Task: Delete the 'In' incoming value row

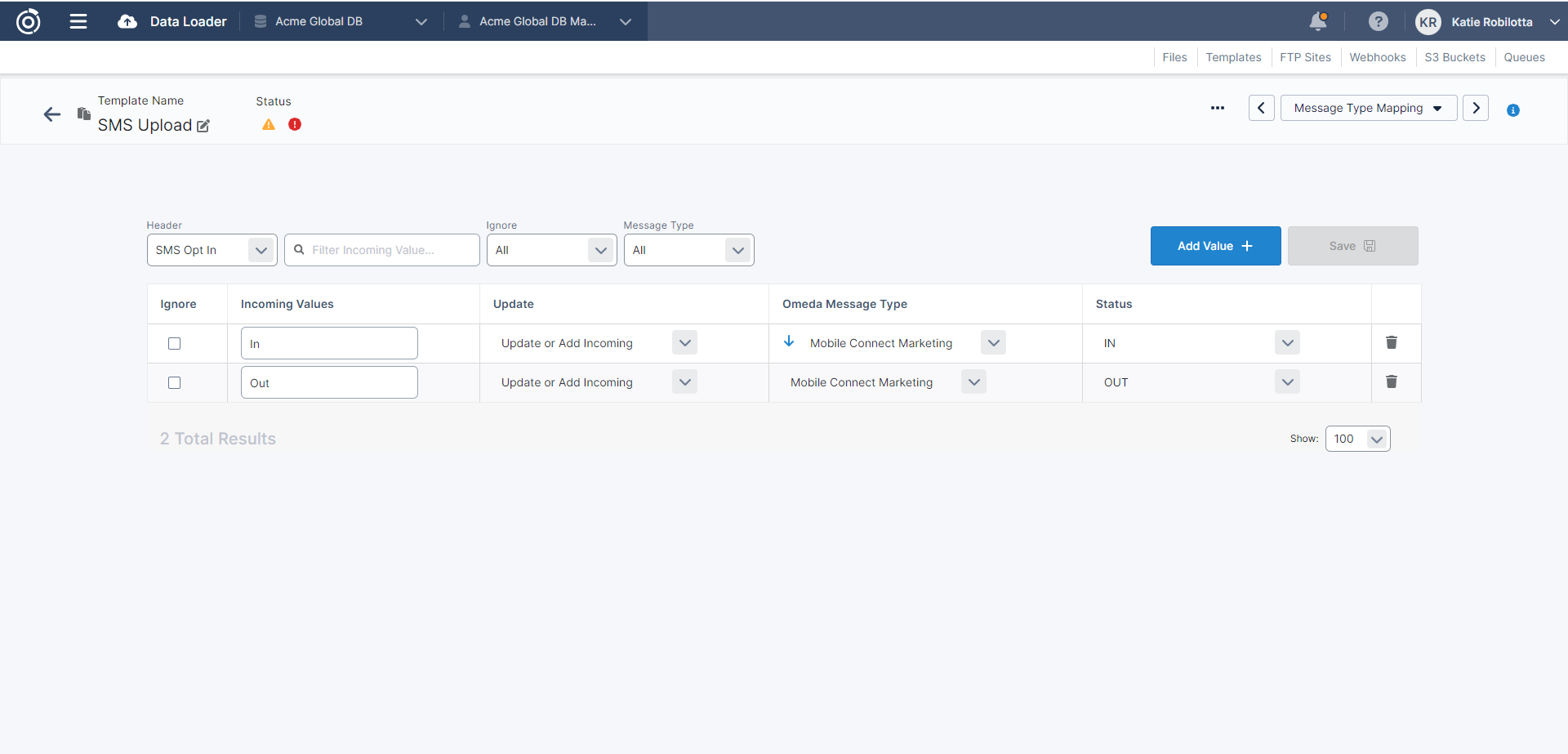Action: (1392, 342)
